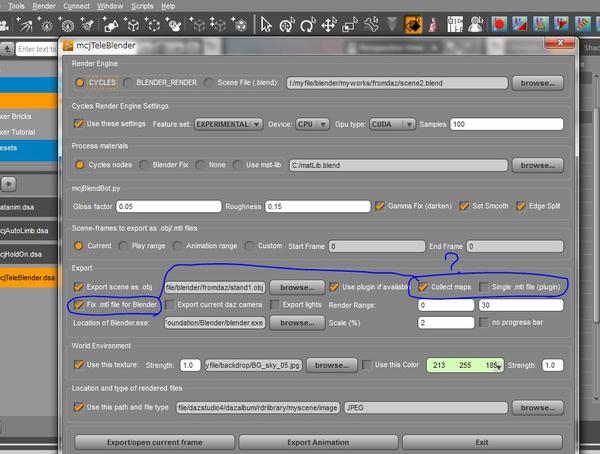600x454 pixels.
Task: Click the grey figure icon beside the red circle
Action: click(x=476, y=24)
